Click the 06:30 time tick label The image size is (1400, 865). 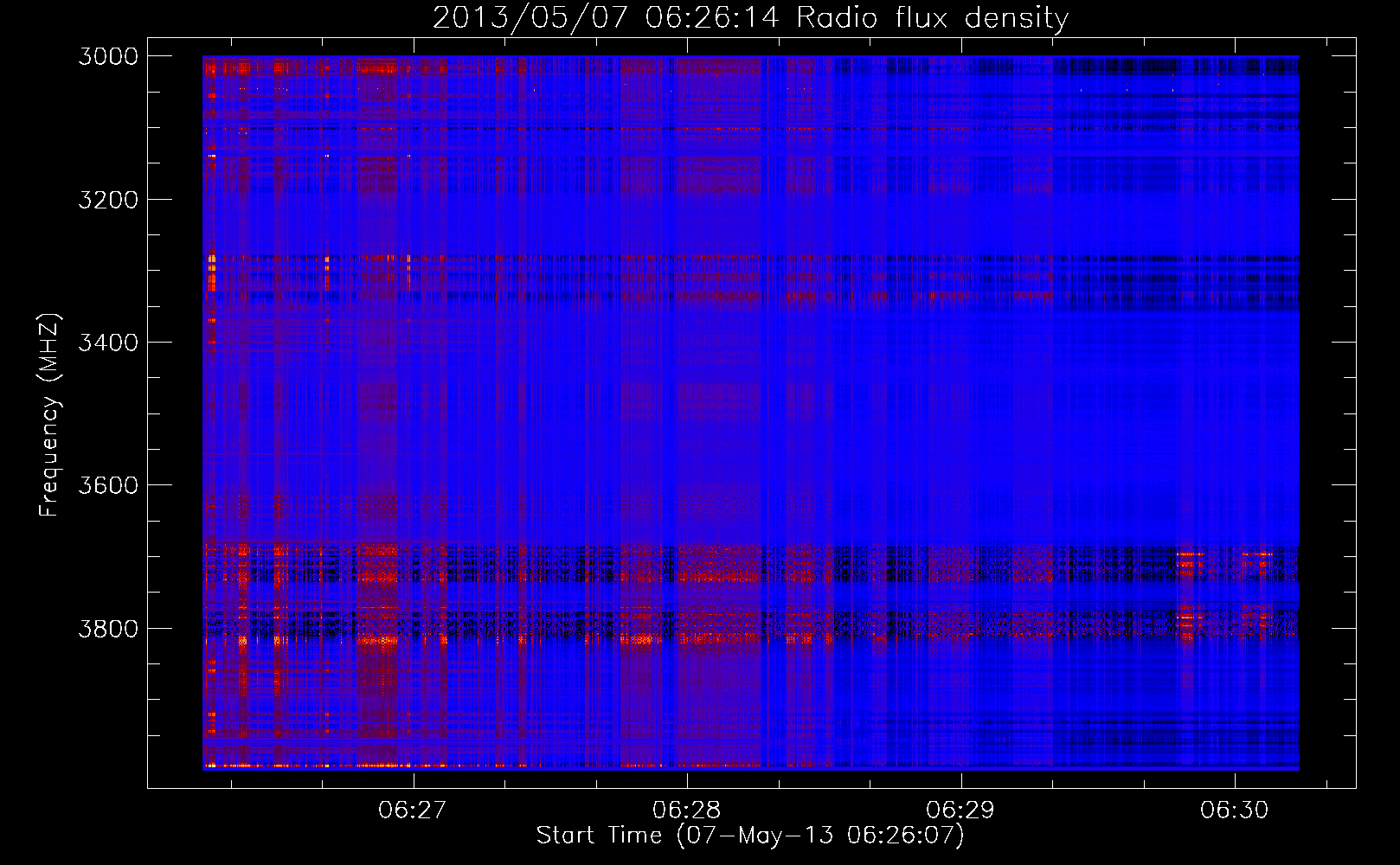[1234, 810]
